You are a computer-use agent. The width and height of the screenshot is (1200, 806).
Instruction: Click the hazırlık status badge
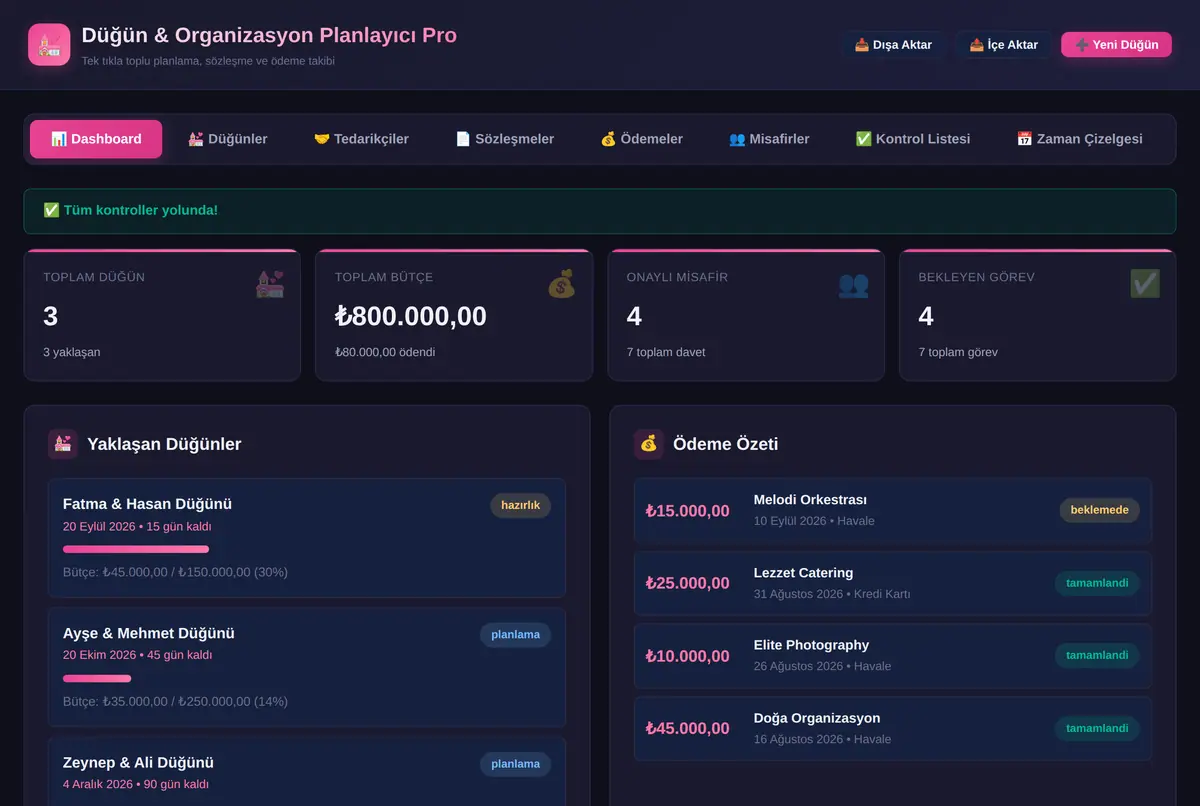520,506
